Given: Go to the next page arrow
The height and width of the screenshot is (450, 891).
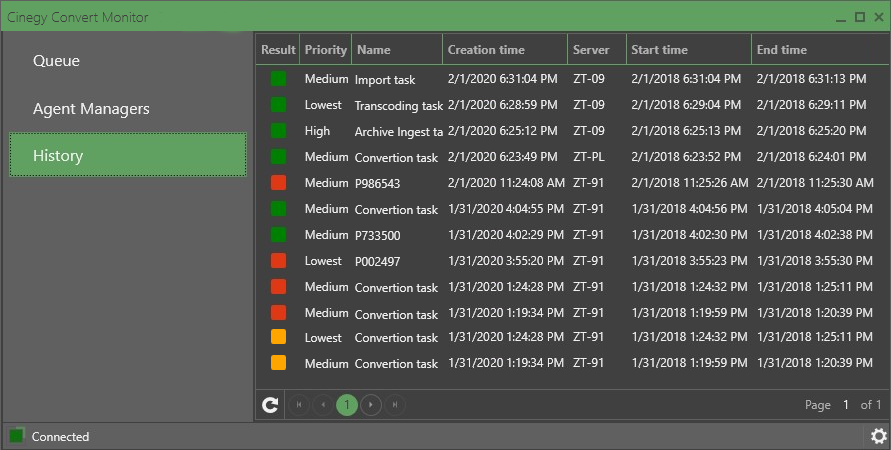Looking at the screenshot, I should pyautogui.click(x=371, y=405).
